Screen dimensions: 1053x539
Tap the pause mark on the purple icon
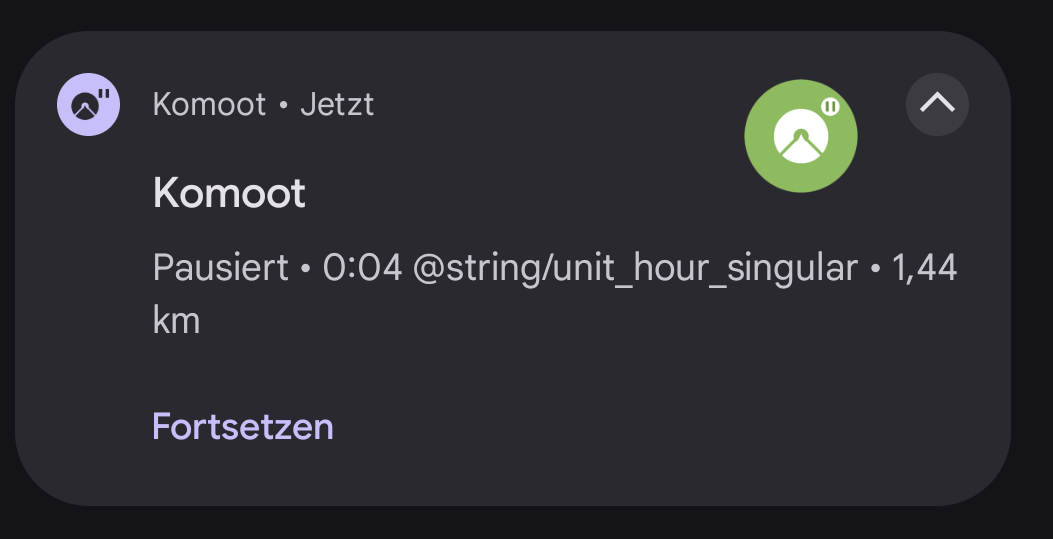[x=104, y=93]
